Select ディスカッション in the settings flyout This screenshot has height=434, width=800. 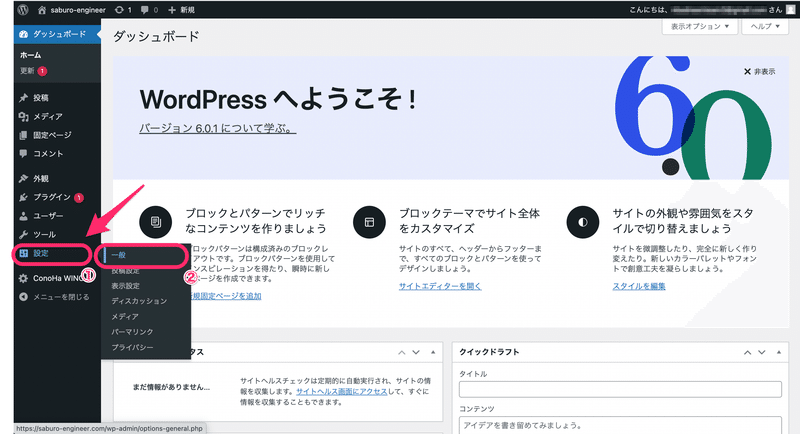point(139,301)
